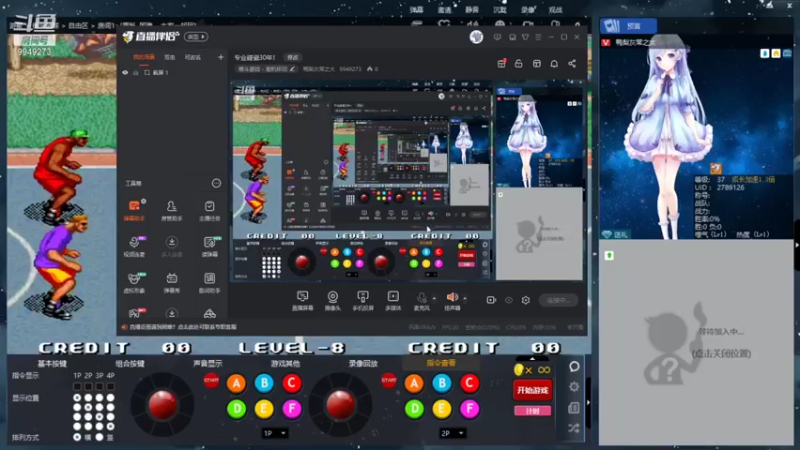Open the notebook icon beside 计时
800x450 pixels.
(574, 408)
